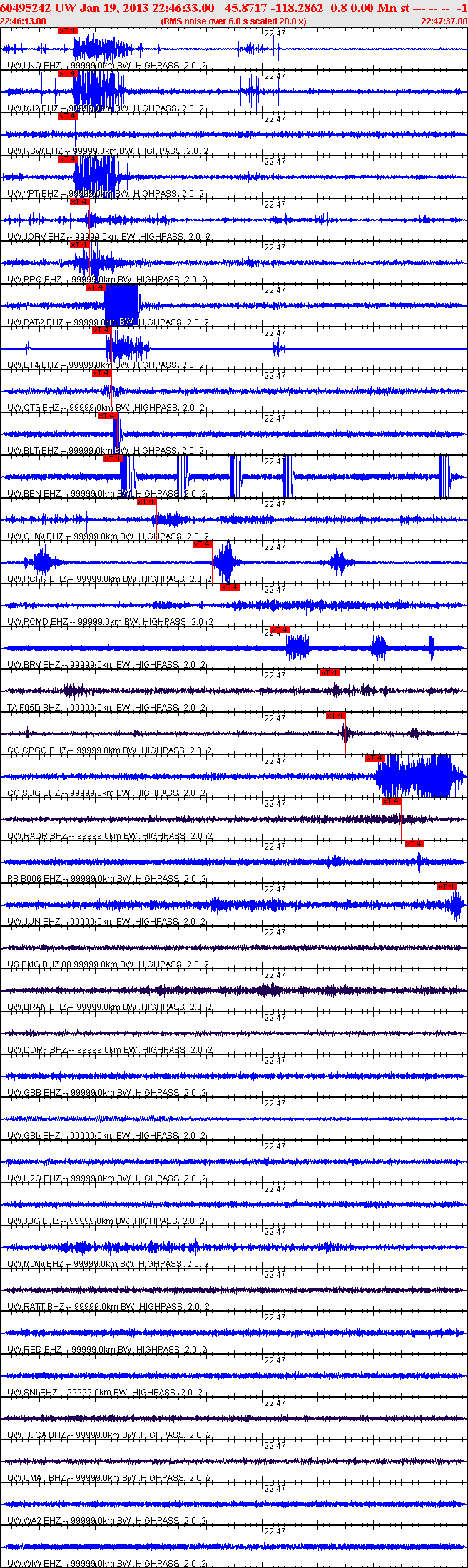Select the red pick marker on PB.B006 trace

414,844
